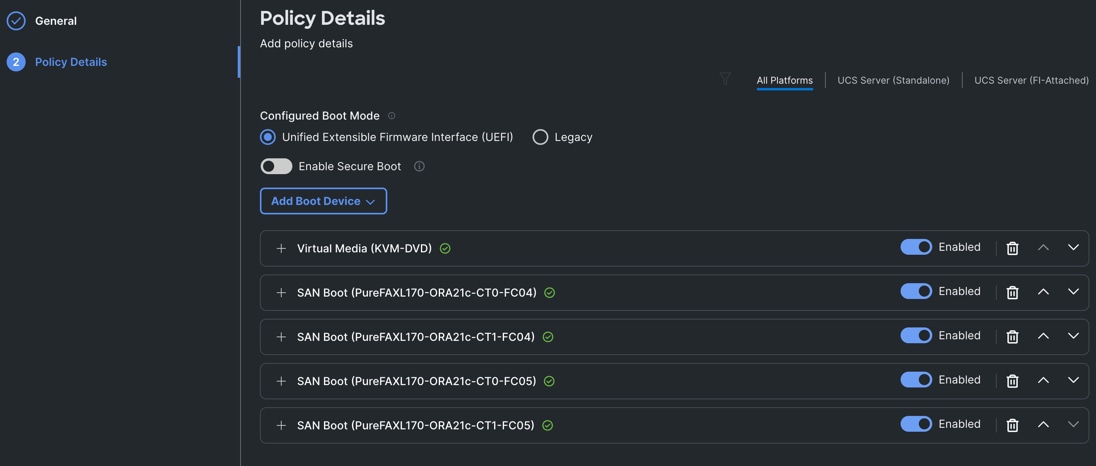Image resolution: width=1096 pixels, height=466 pixels.
Task: Click trash icon for SAN Boot CT1-FC05
Action: (1012, 425)
